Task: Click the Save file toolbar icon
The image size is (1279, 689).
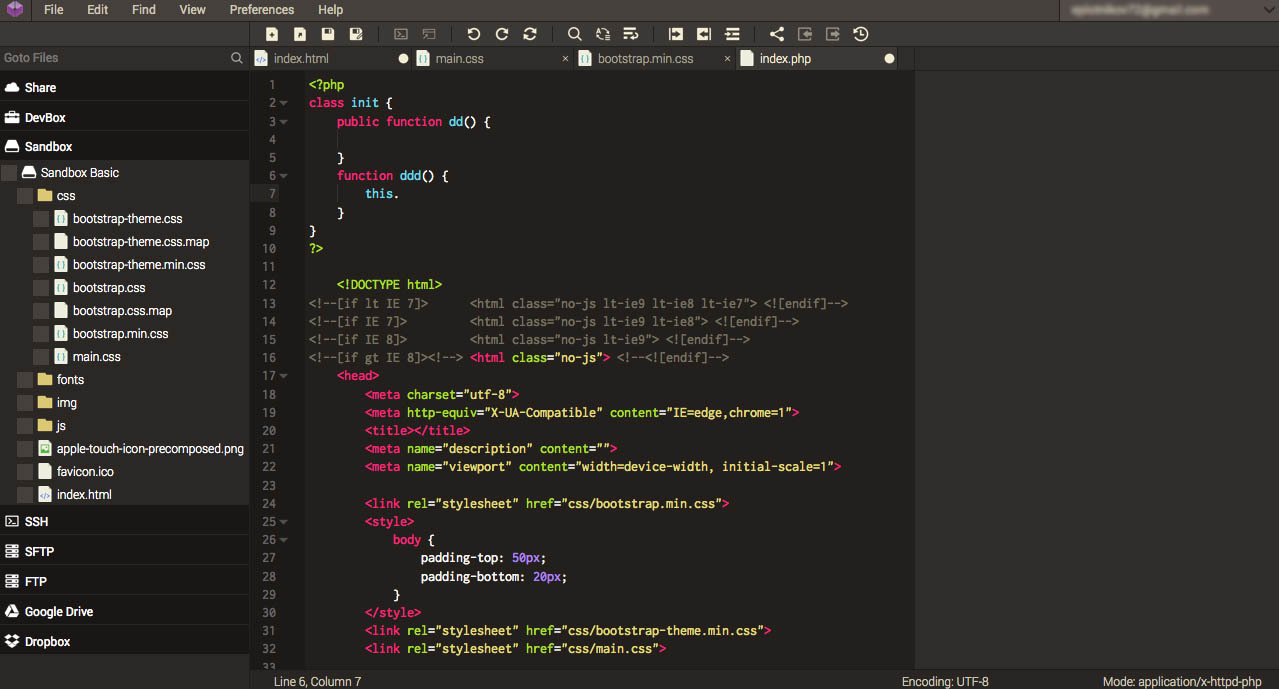Action: pyautogui.click(x=328, y=34)
